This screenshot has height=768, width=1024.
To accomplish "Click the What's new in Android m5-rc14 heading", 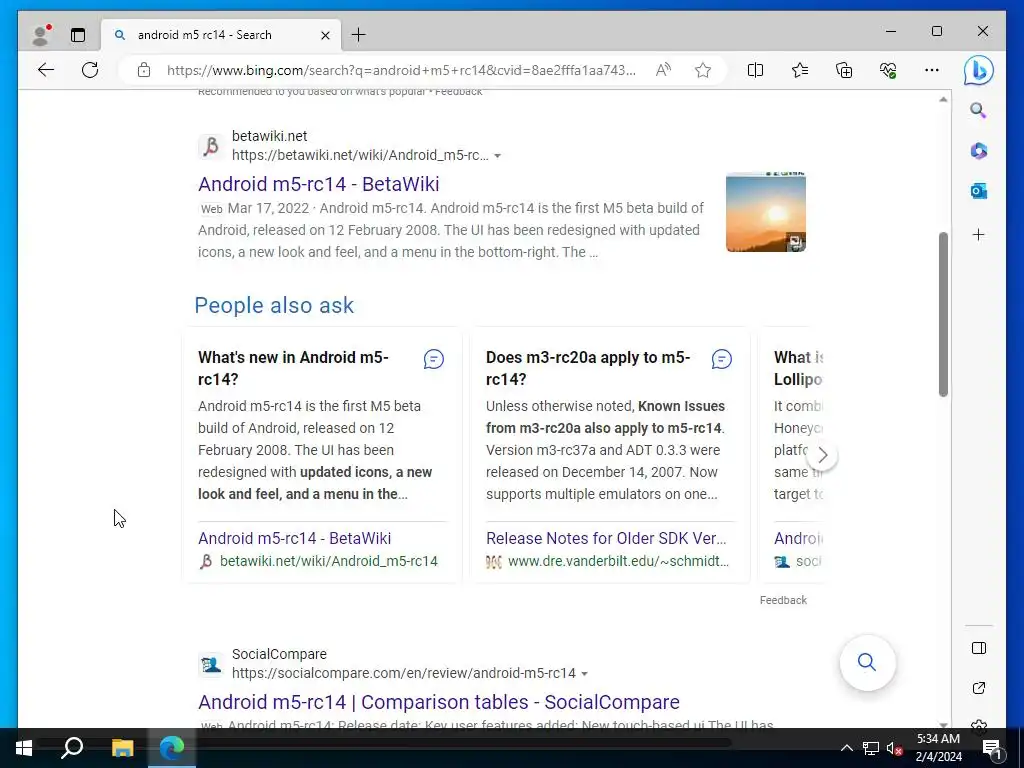I will (x=293, y=368).
